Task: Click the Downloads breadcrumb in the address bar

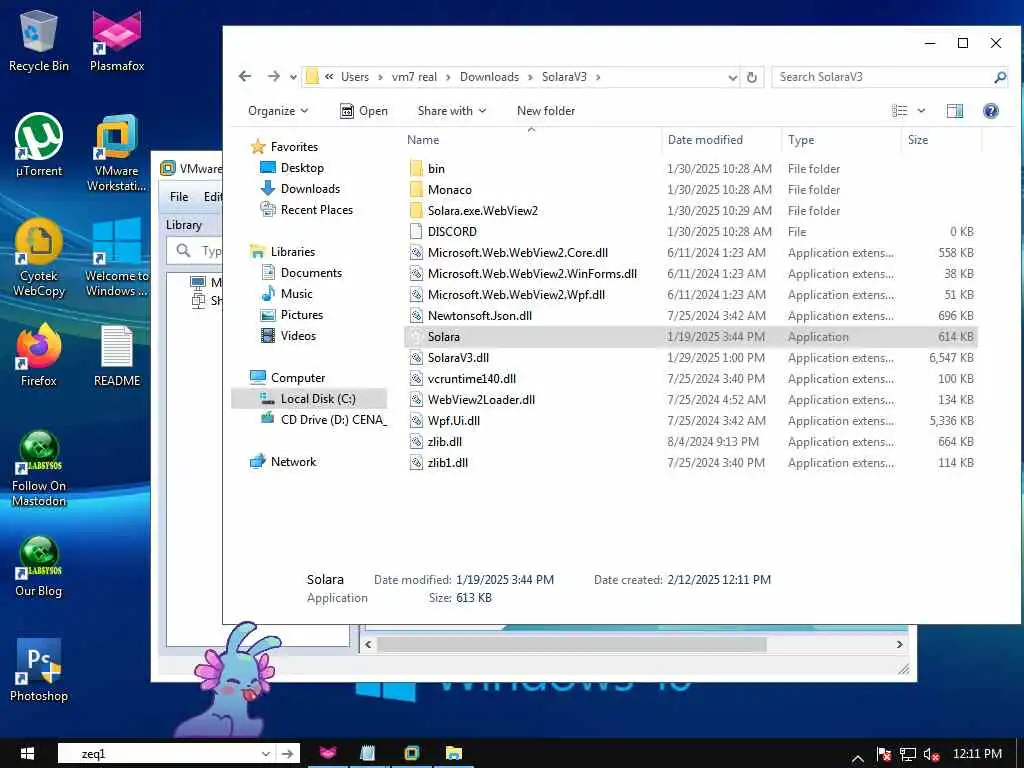Action: tap(489, 77)
